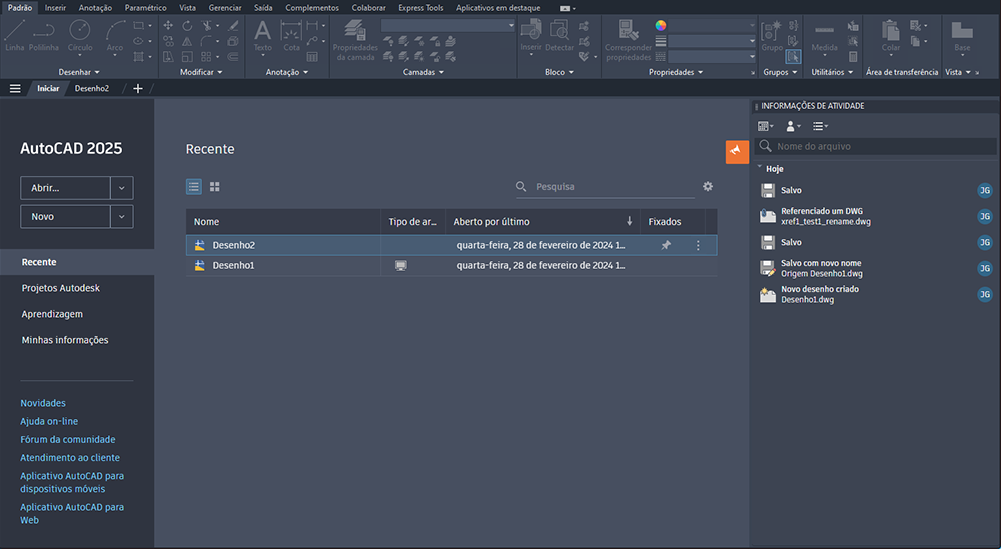
Task: Open the Express Tools tab
Action: (x=421, y=8)
